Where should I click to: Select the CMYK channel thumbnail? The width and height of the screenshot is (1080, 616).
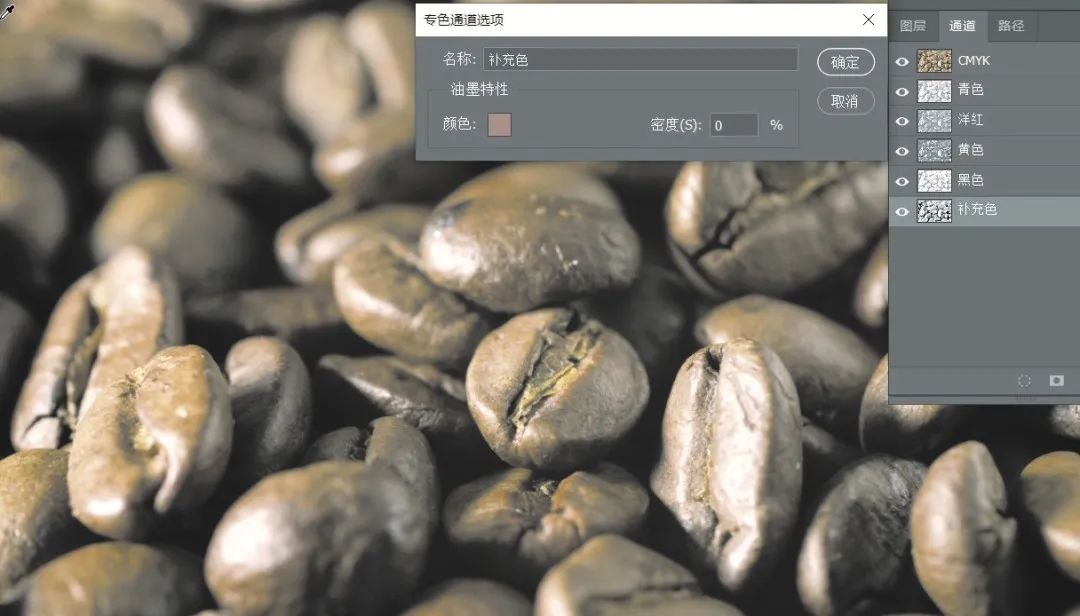(934, 61)
